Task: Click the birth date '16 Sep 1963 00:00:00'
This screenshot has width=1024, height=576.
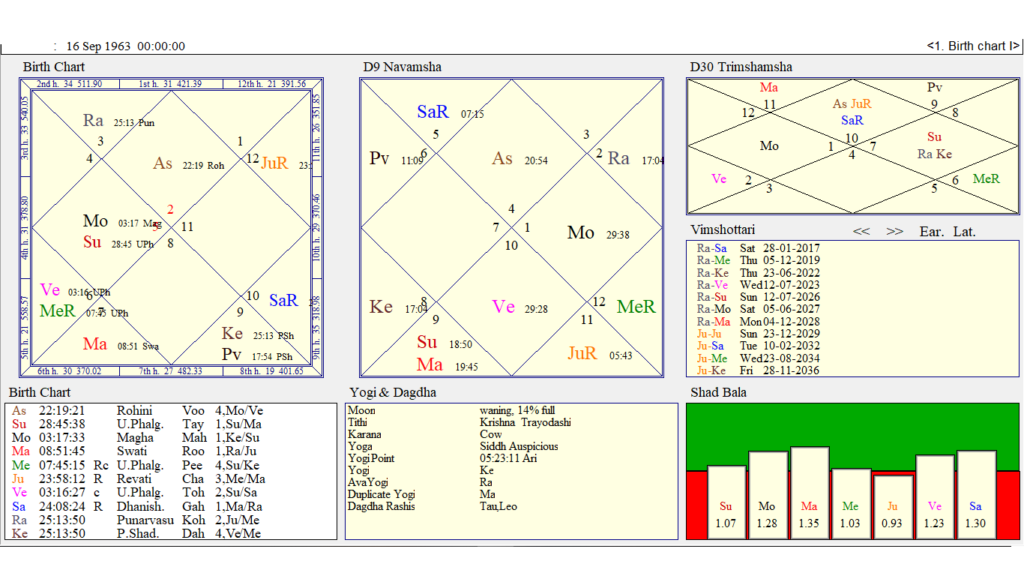Action: pos(125,46)
